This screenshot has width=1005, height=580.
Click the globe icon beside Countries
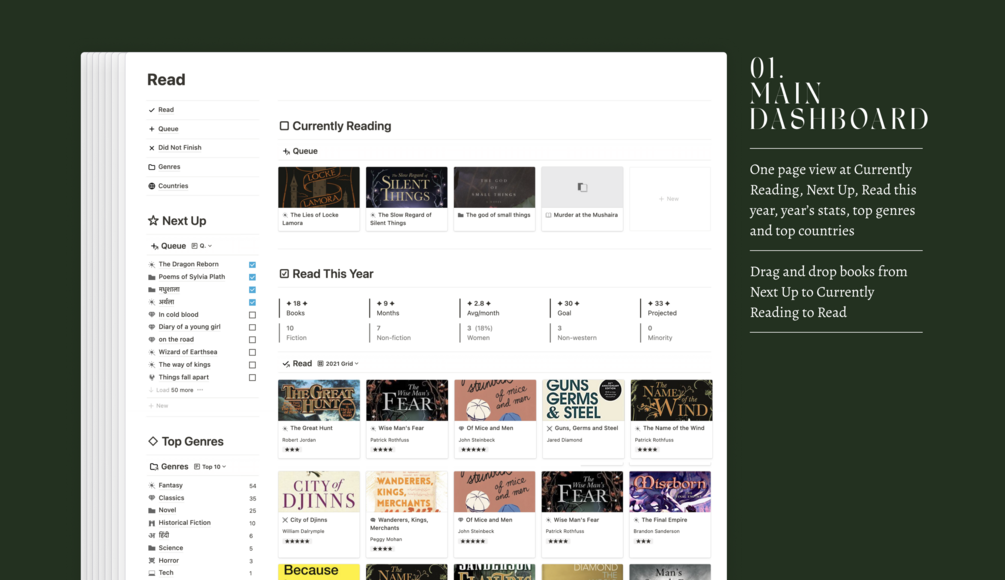pos(152,186)
